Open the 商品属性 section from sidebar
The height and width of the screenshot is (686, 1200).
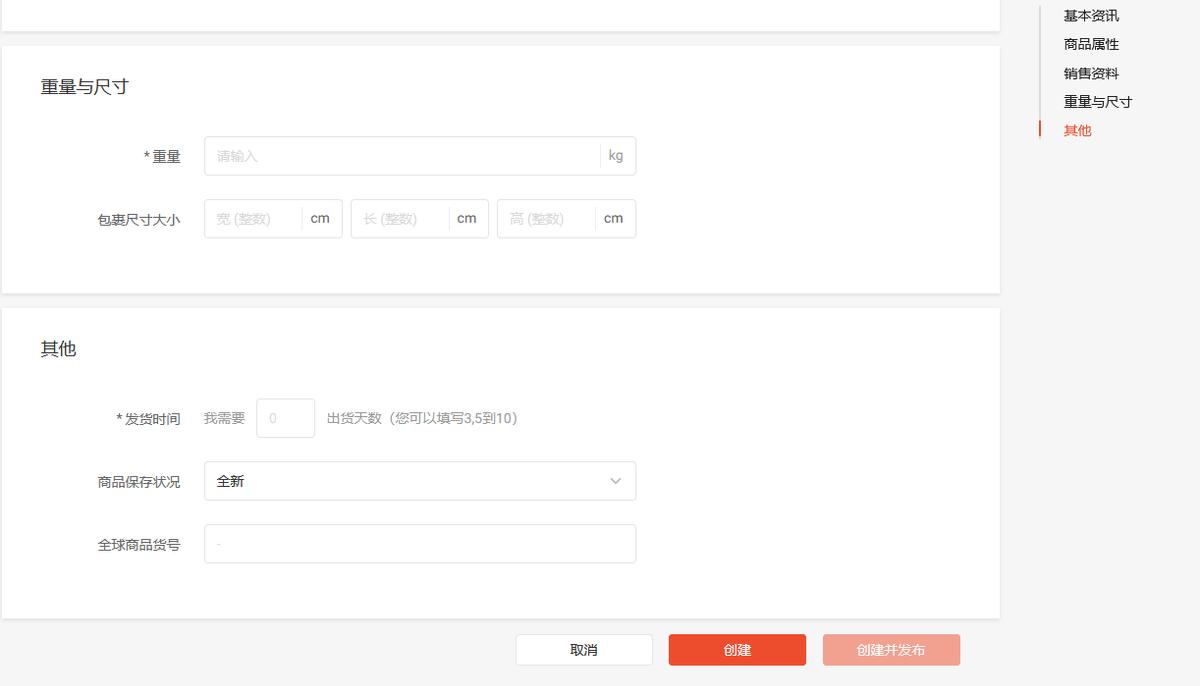(1090, 44)
